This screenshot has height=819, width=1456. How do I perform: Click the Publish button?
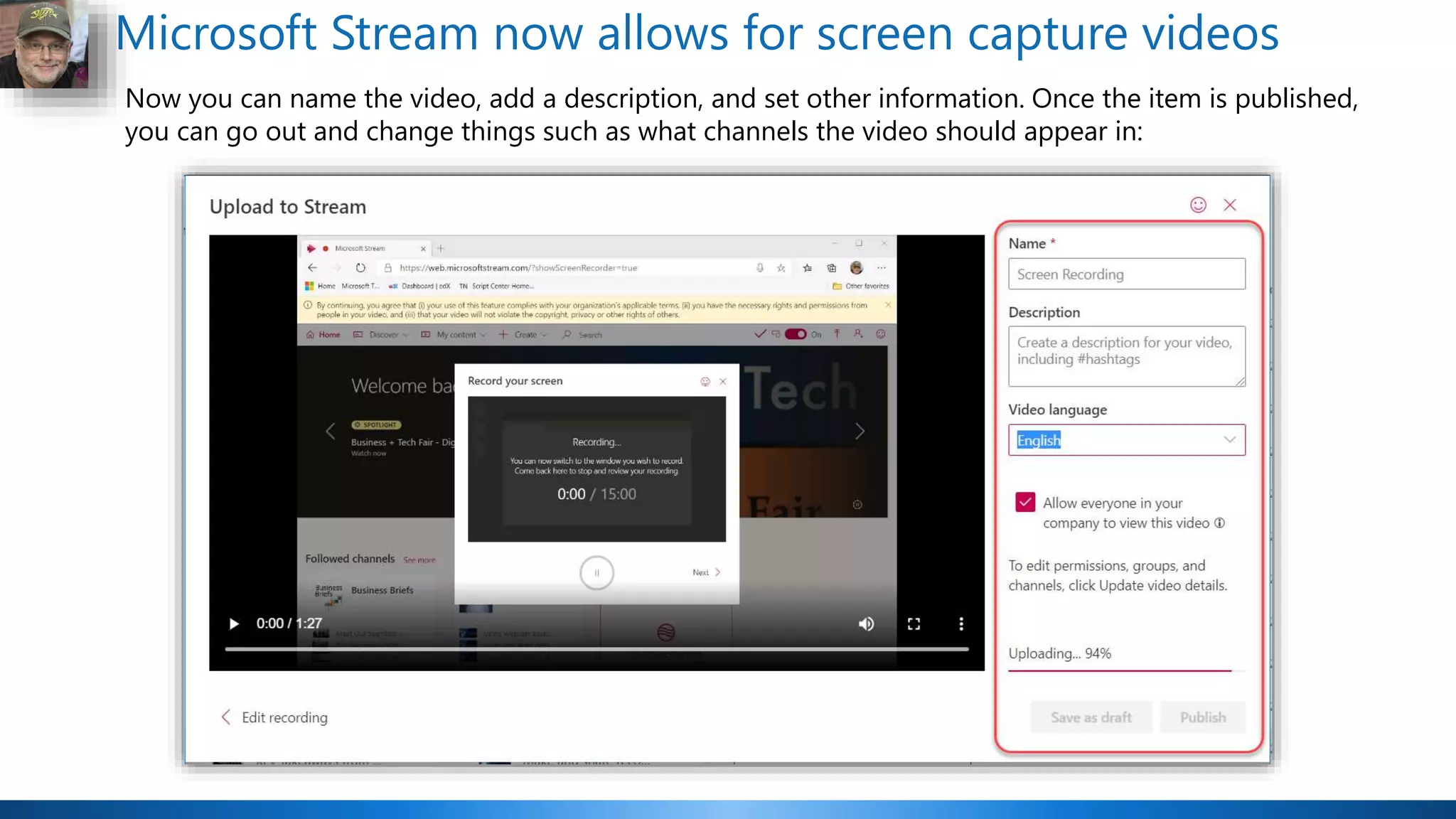click(x=1203, y=717)
